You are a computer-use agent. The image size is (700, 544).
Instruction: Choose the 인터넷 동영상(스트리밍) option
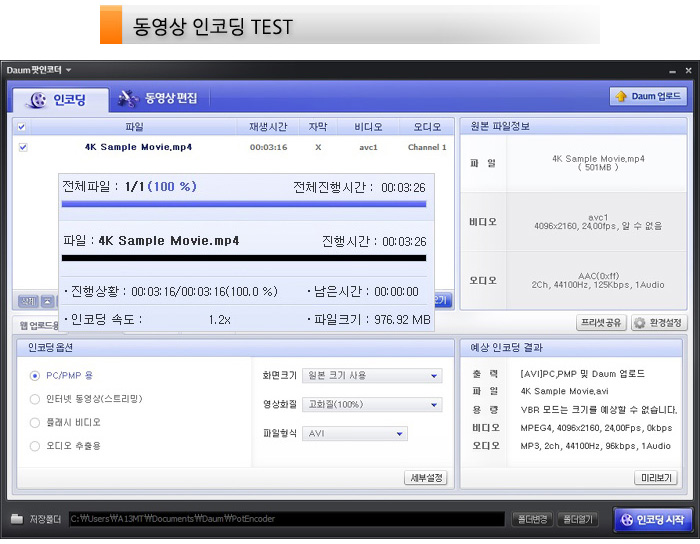36,399
